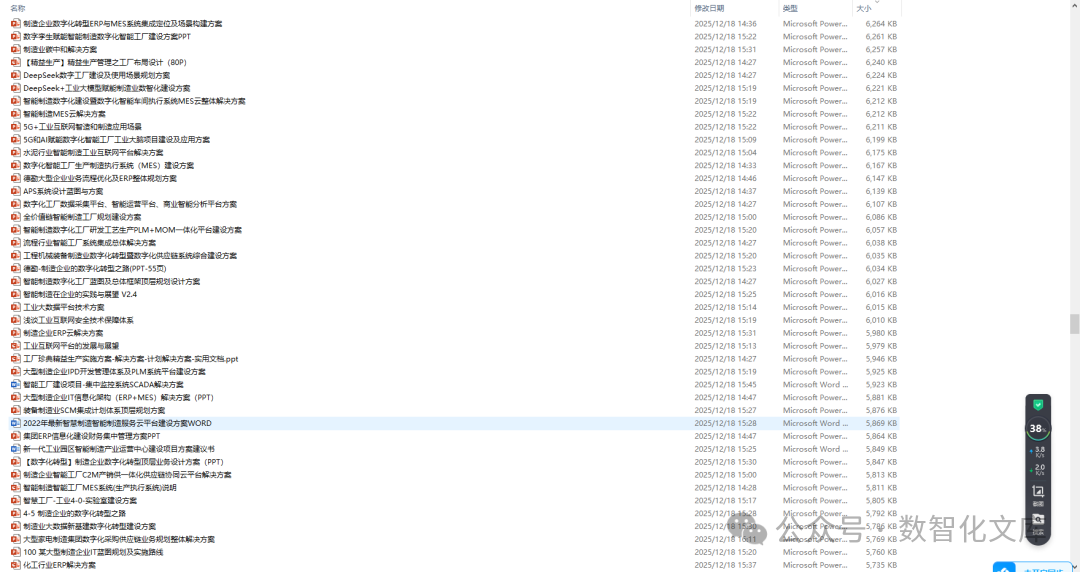The image size is (1080, 572).
Task: Select file 智能制造智能工厂MES系统(生产执行系统)说明
Action: click(100, 487)
